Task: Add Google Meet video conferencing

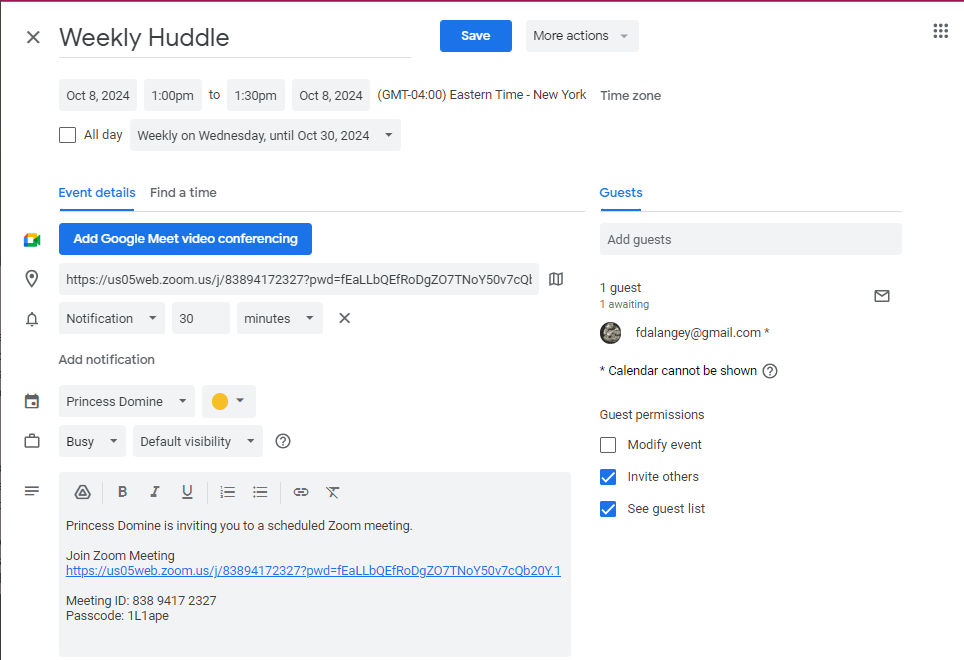Action: 185,239
